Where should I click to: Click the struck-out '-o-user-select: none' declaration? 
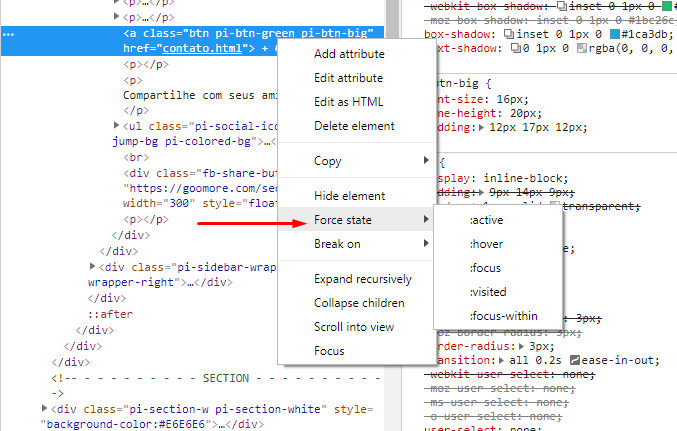point(495,416)
